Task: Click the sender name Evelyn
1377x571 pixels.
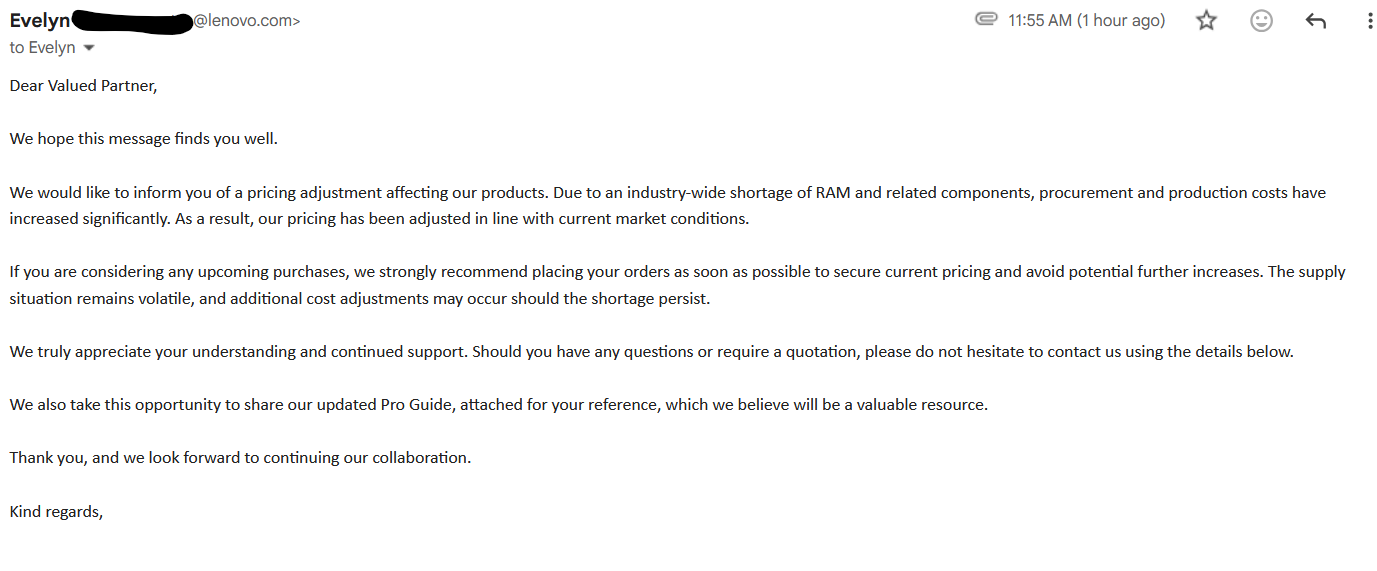Action: [40, 21]
